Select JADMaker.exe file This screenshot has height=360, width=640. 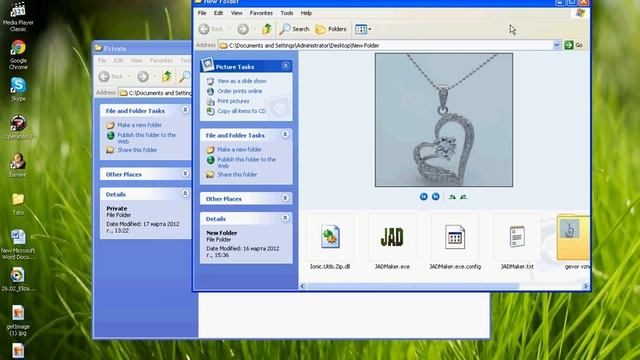coord(392,243)
